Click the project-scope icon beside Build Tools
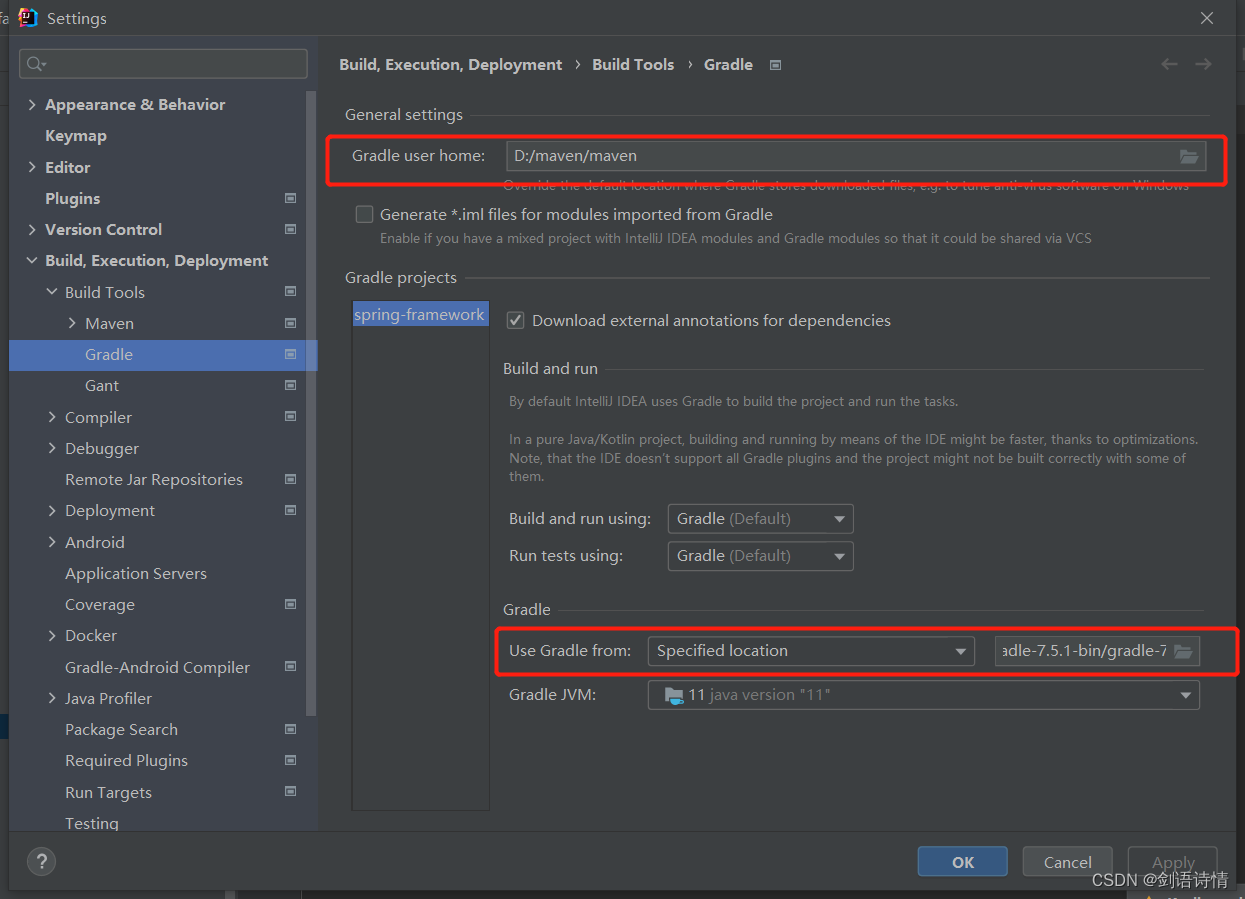 point(290,292)
